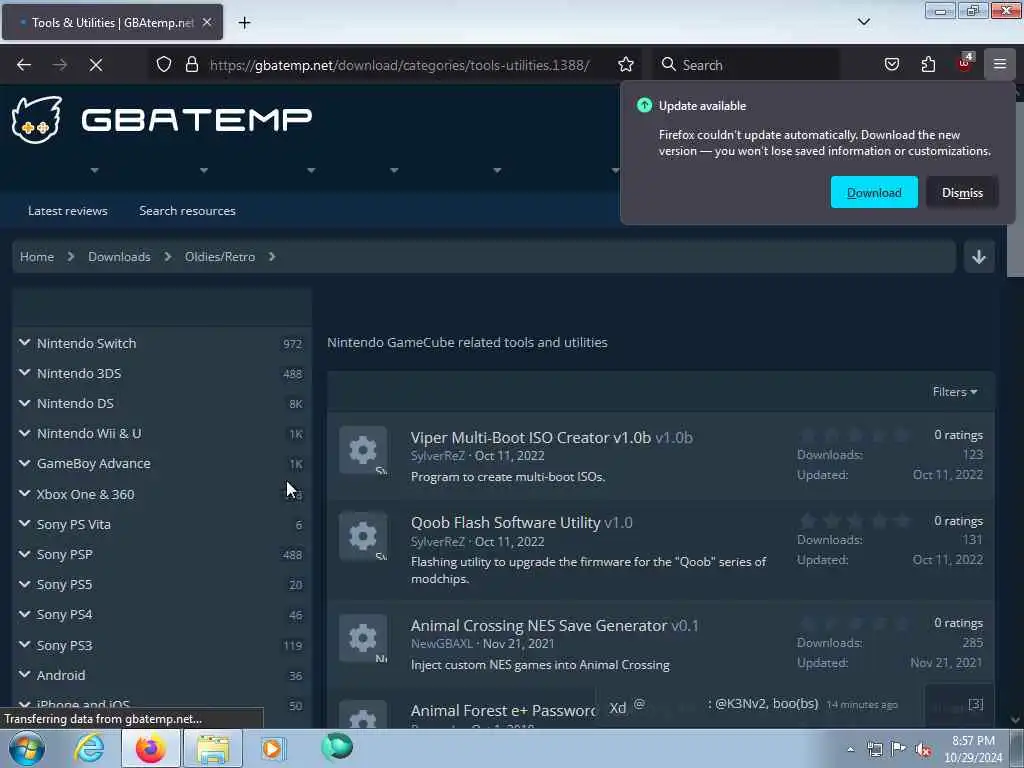Stop page loading with the X button
The image size is (1024, 768).
click(x=96, y=65)
